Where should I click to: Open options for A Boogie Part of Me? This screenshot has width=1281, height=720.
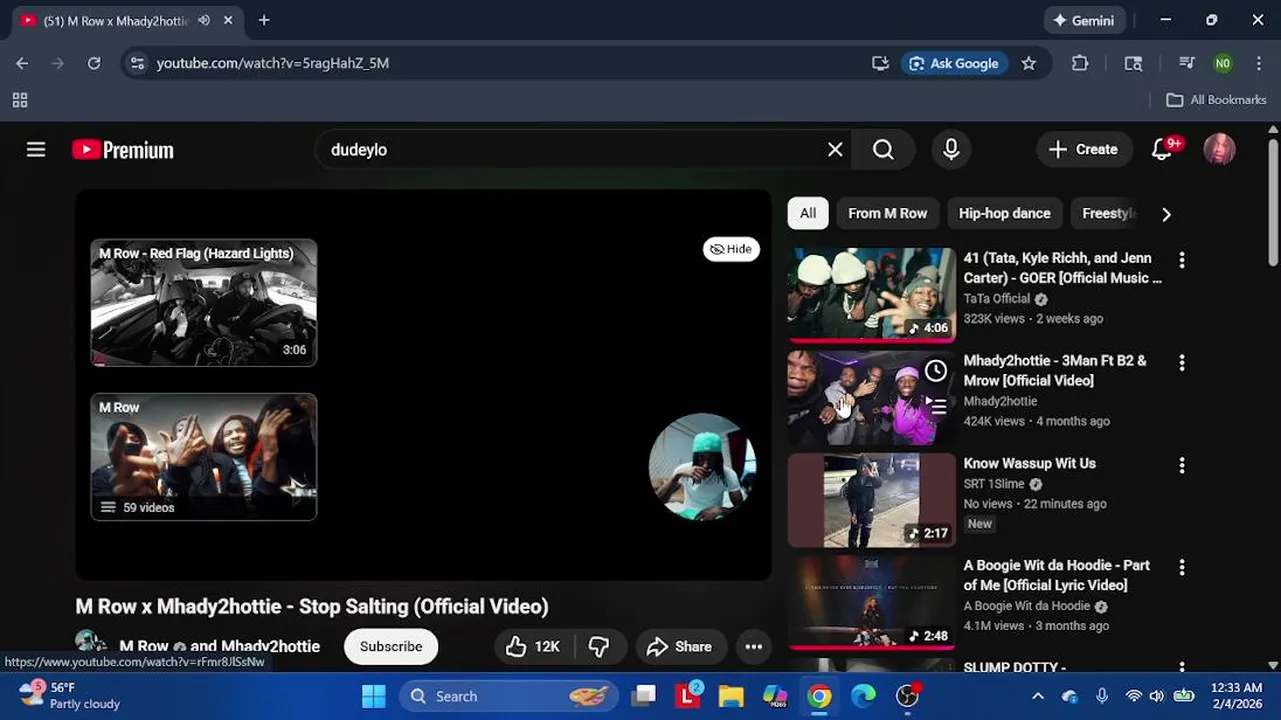click(1182, 567)
